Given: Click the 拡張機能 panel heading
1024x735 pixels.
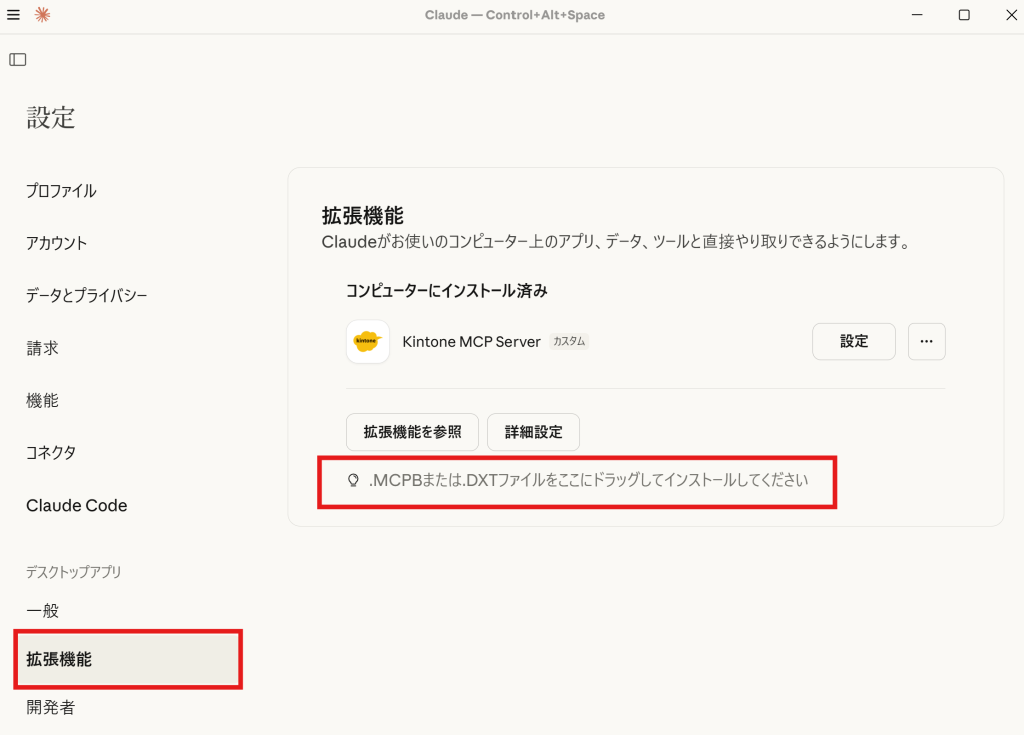Looking at the screenshot, I should [362, 216].
